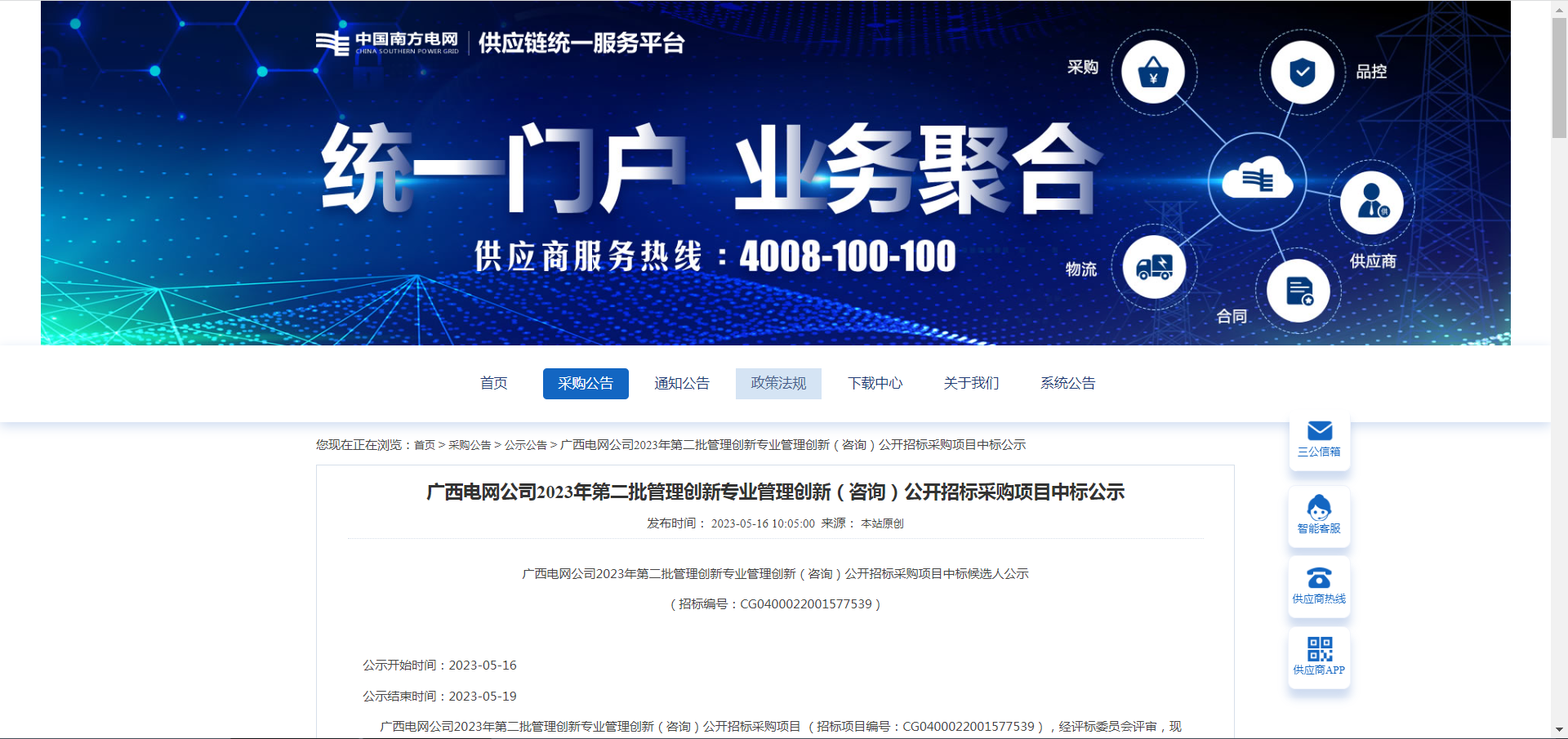The height and width of the screenshot is (739, 1568).
Task: Select the 采购公告 navigation tab
Action: (x=586, y=383)
